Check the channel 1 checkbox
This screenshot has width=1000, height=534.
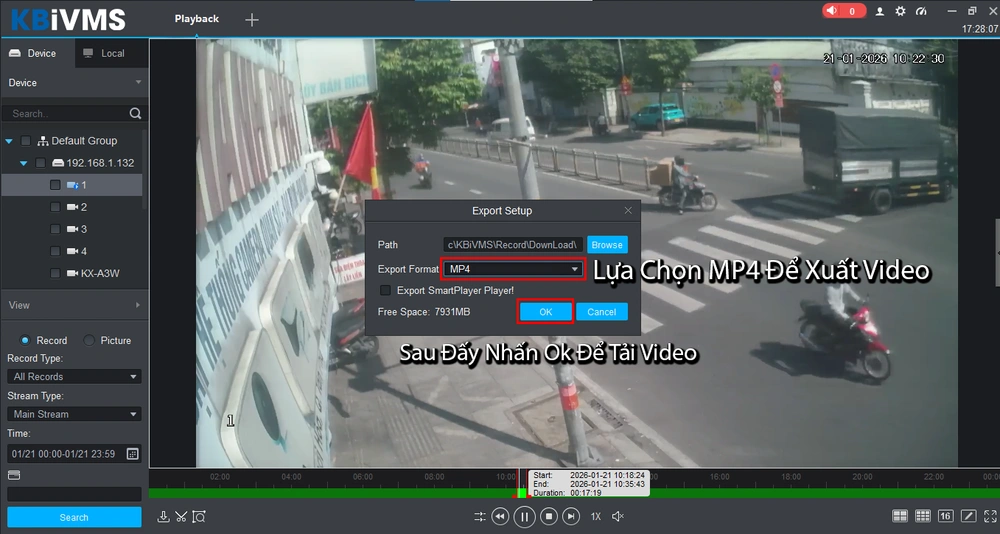pyautogui.click(x=55, y=185)
